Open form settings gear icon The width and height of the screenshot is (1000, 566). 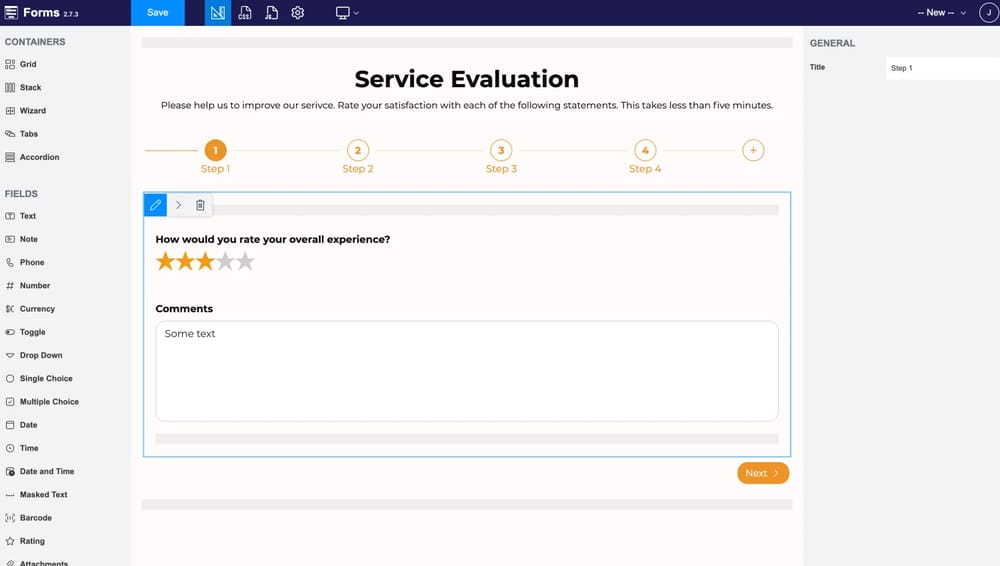coord(297,13)
